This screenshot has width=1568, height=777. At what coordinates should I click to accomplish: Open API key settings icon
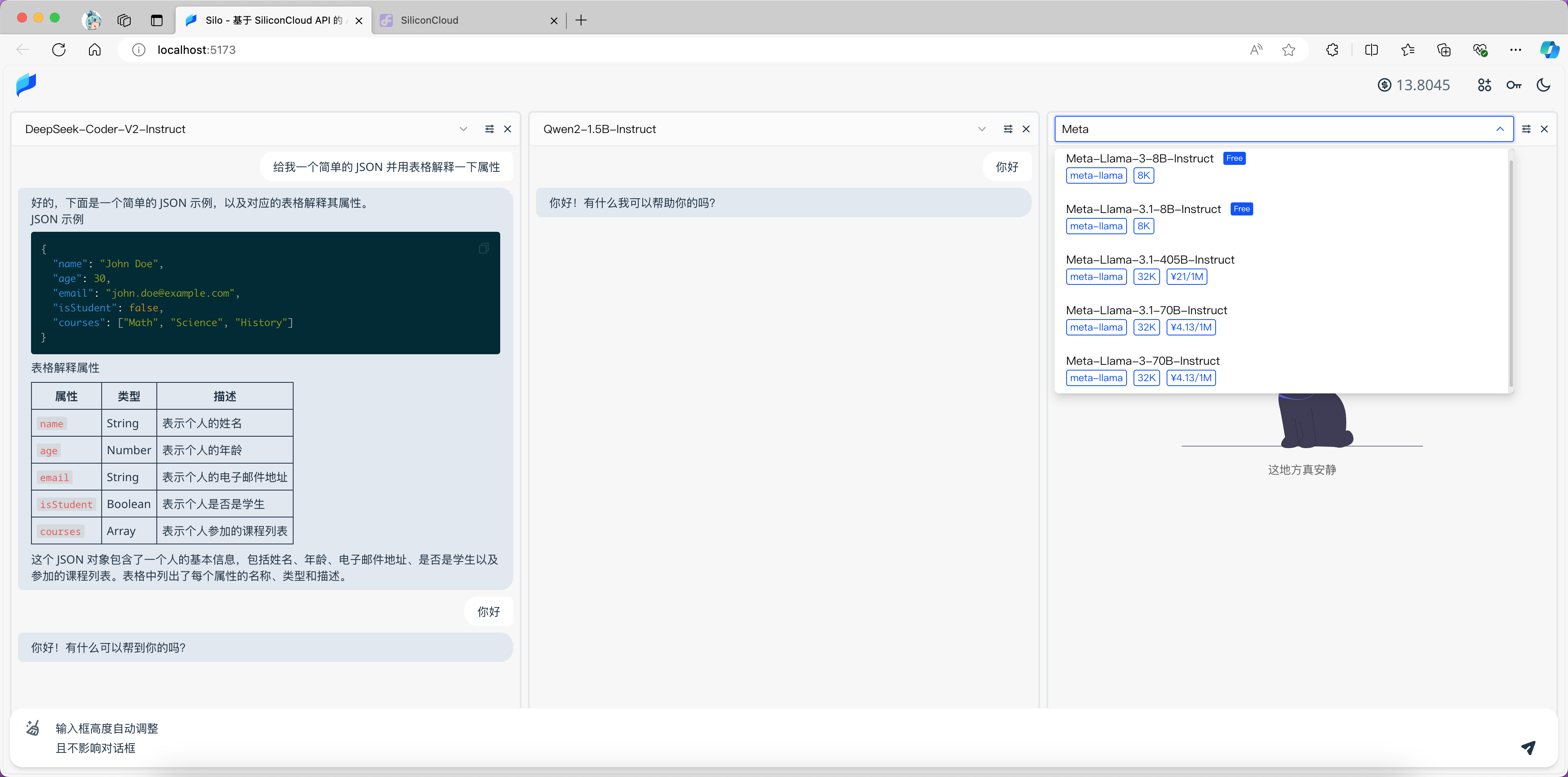point(1514,85)
